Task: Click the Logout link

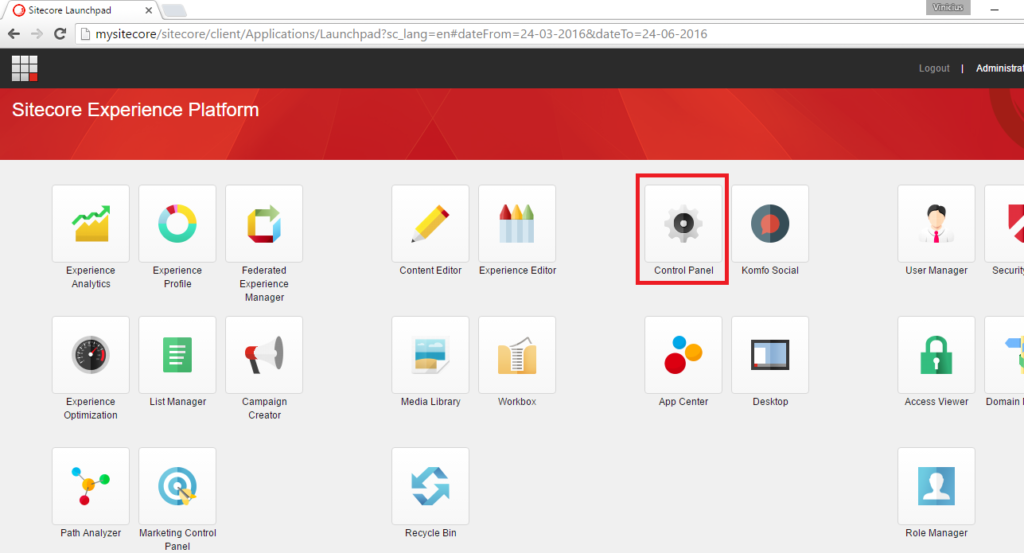Action: pos(934,68)
